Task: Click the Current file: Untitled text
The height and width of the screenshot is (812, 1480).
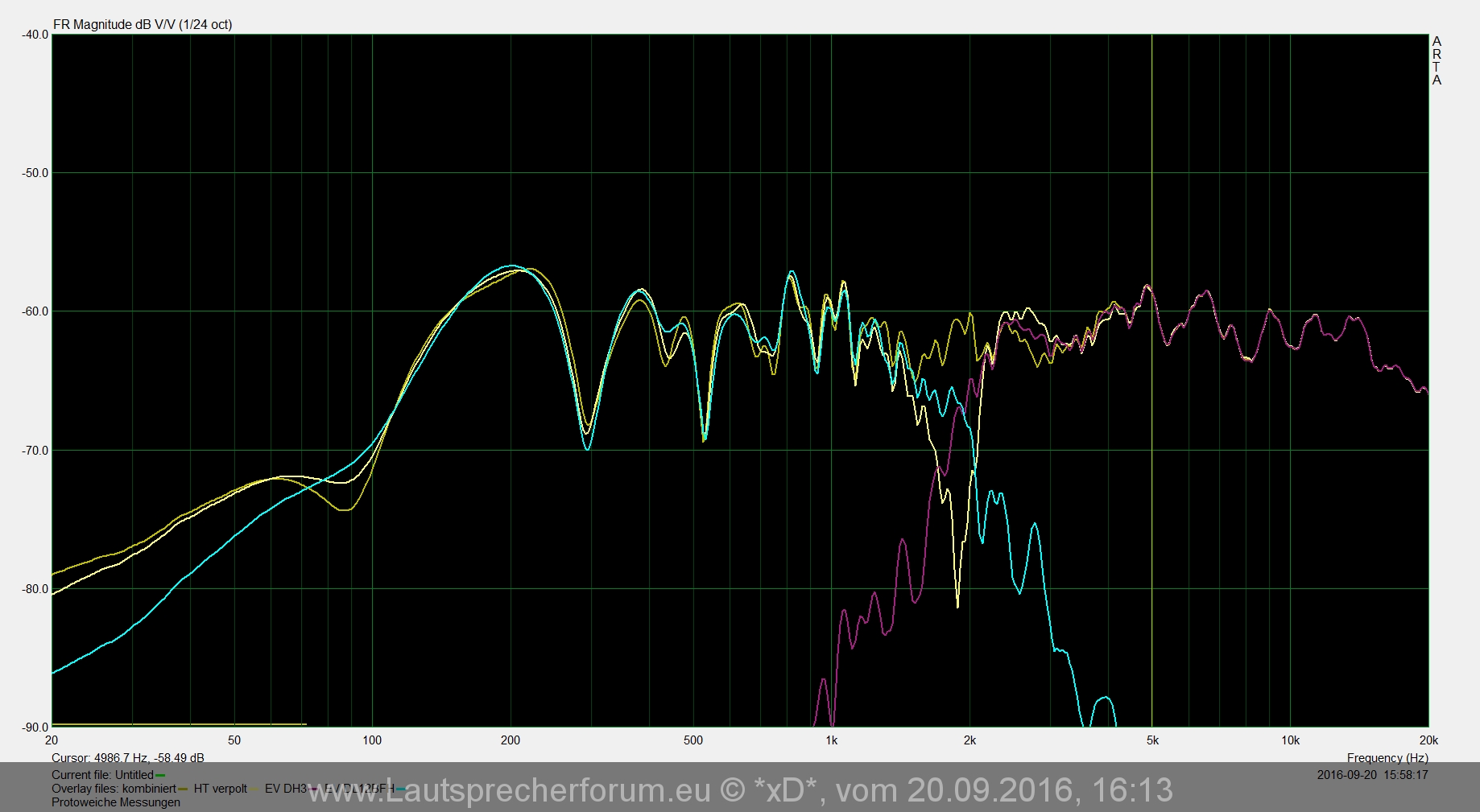Action: tap(102, 775)
